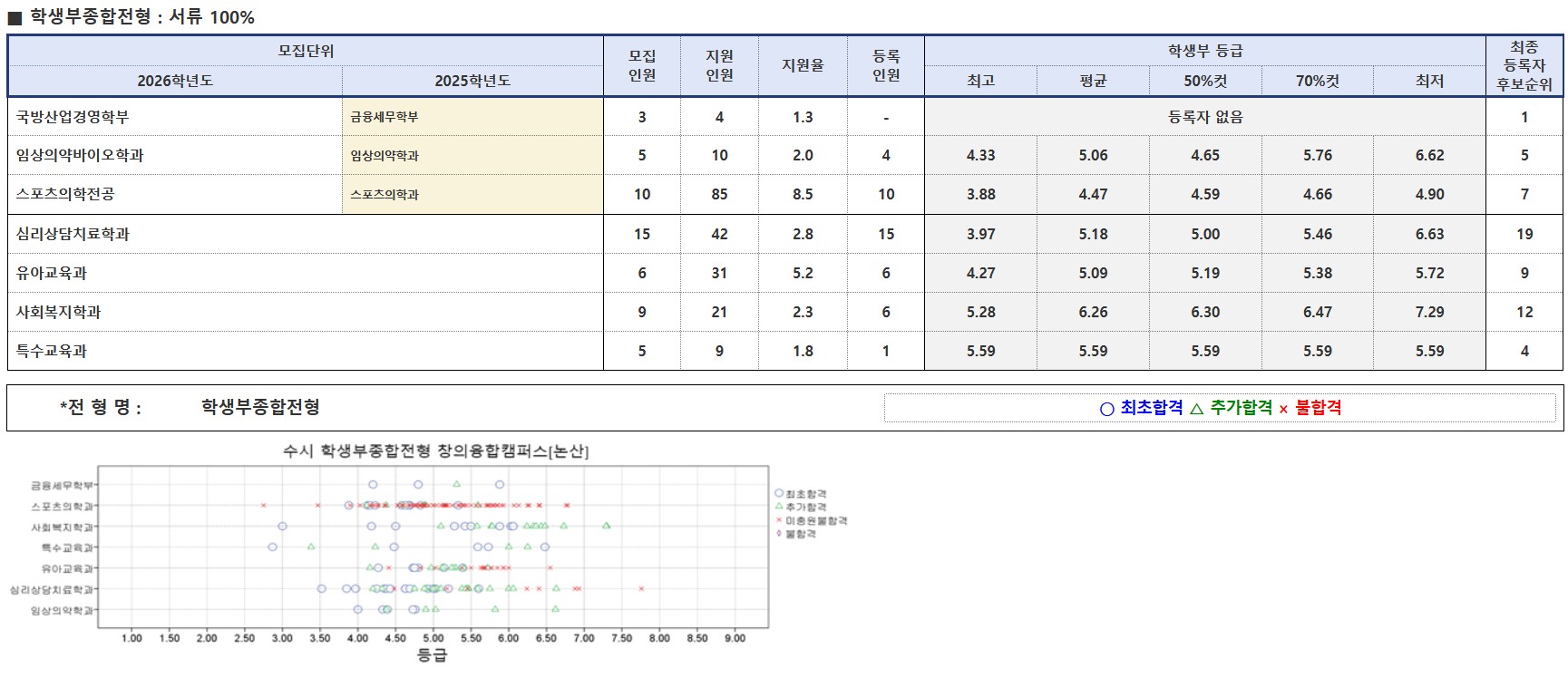
Task: Click the 최종 등록자 후보순위 header
Action: point(1524,65)
